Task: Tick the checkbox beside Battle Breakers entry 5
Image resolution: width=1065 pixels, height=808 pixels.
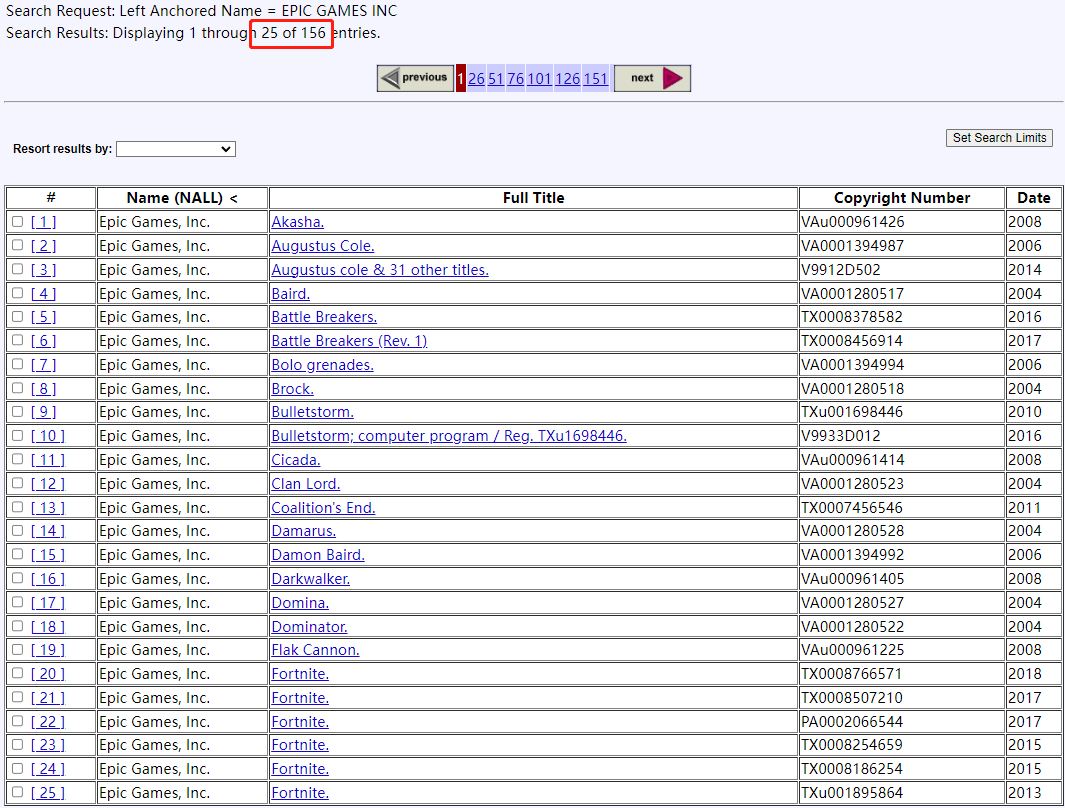Action: pos(18,317)
